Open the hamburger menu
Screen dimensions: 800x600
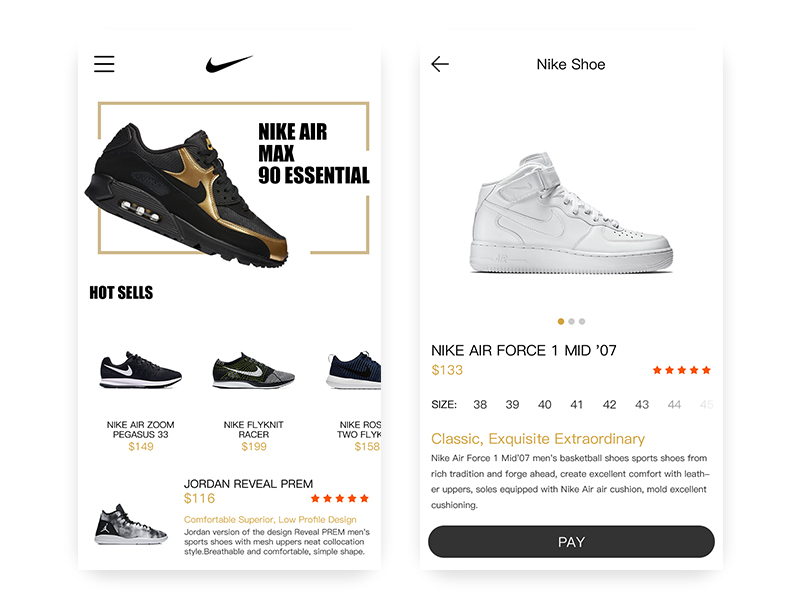click(x=104, y=64)
